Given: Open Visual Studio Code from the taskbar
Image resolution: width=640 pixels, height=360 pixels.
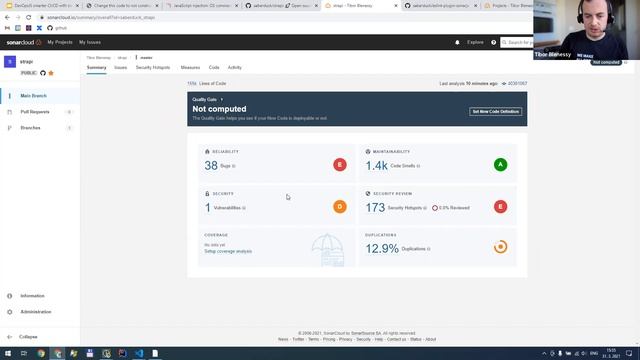Looking at the screenshot, I should pos(139,353).
